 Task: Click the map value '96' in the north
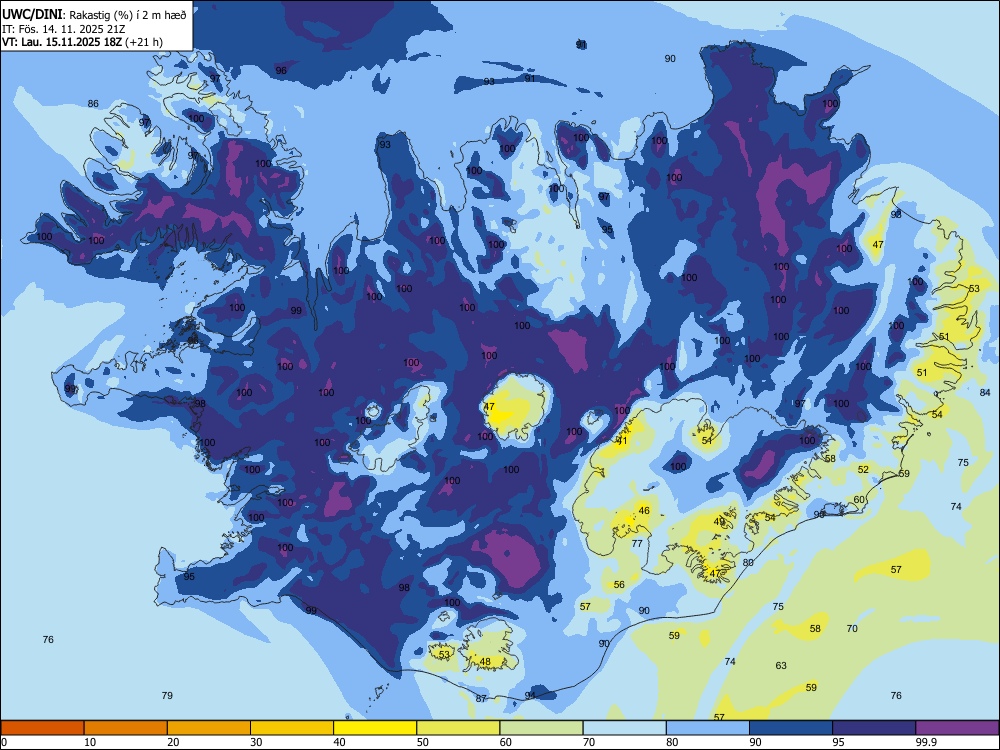281,71
